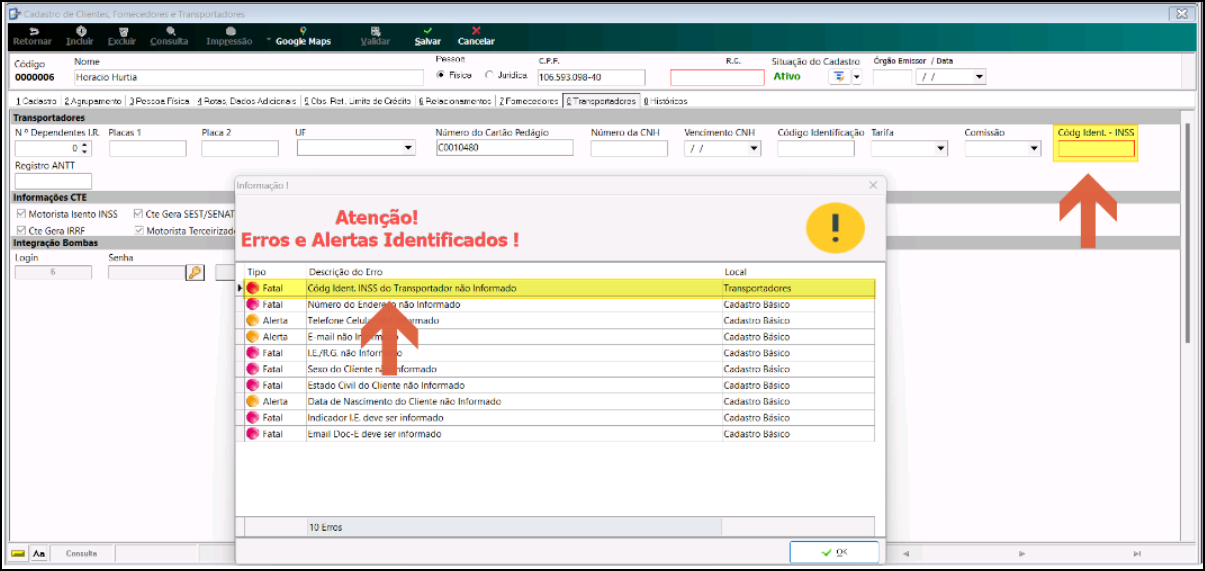Image resolution: width=1205 pixels, height=571 pixels.
Task: Click the 'Tipo' column header
Action: 275,272
